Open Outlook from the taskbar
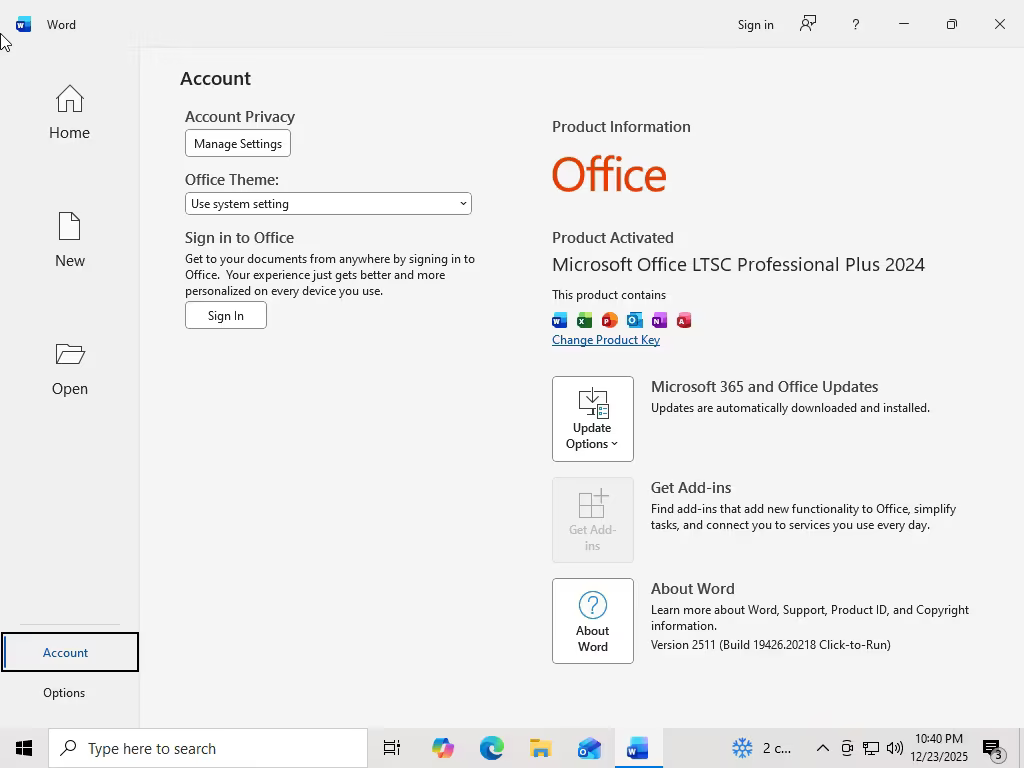Image resolution: width=1024 pixels, height=768 pixels. [x=589, y=748]
